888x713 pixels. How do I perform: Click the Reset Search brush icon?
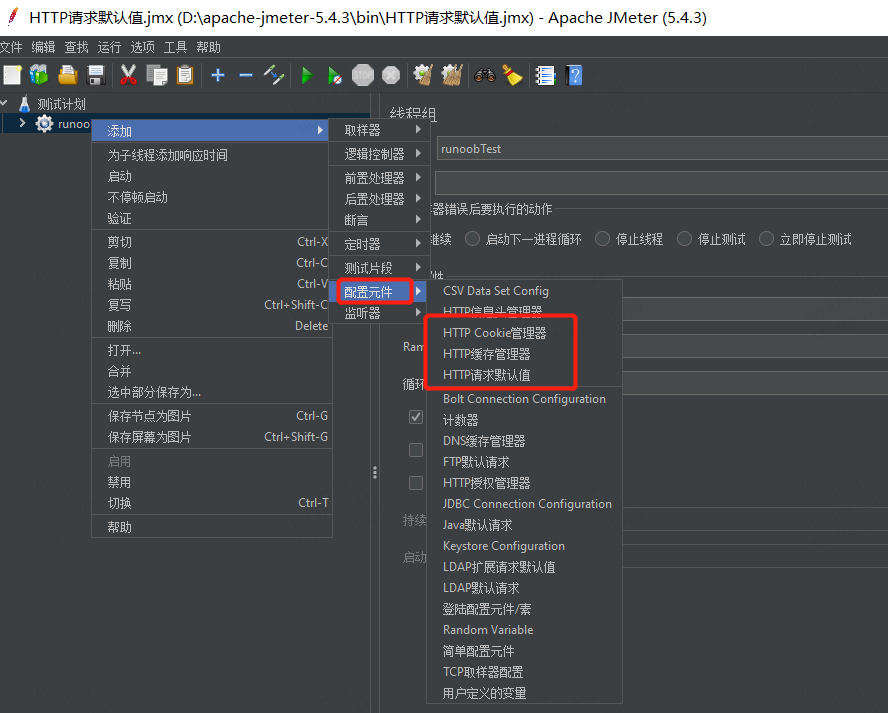click(513, 75)
